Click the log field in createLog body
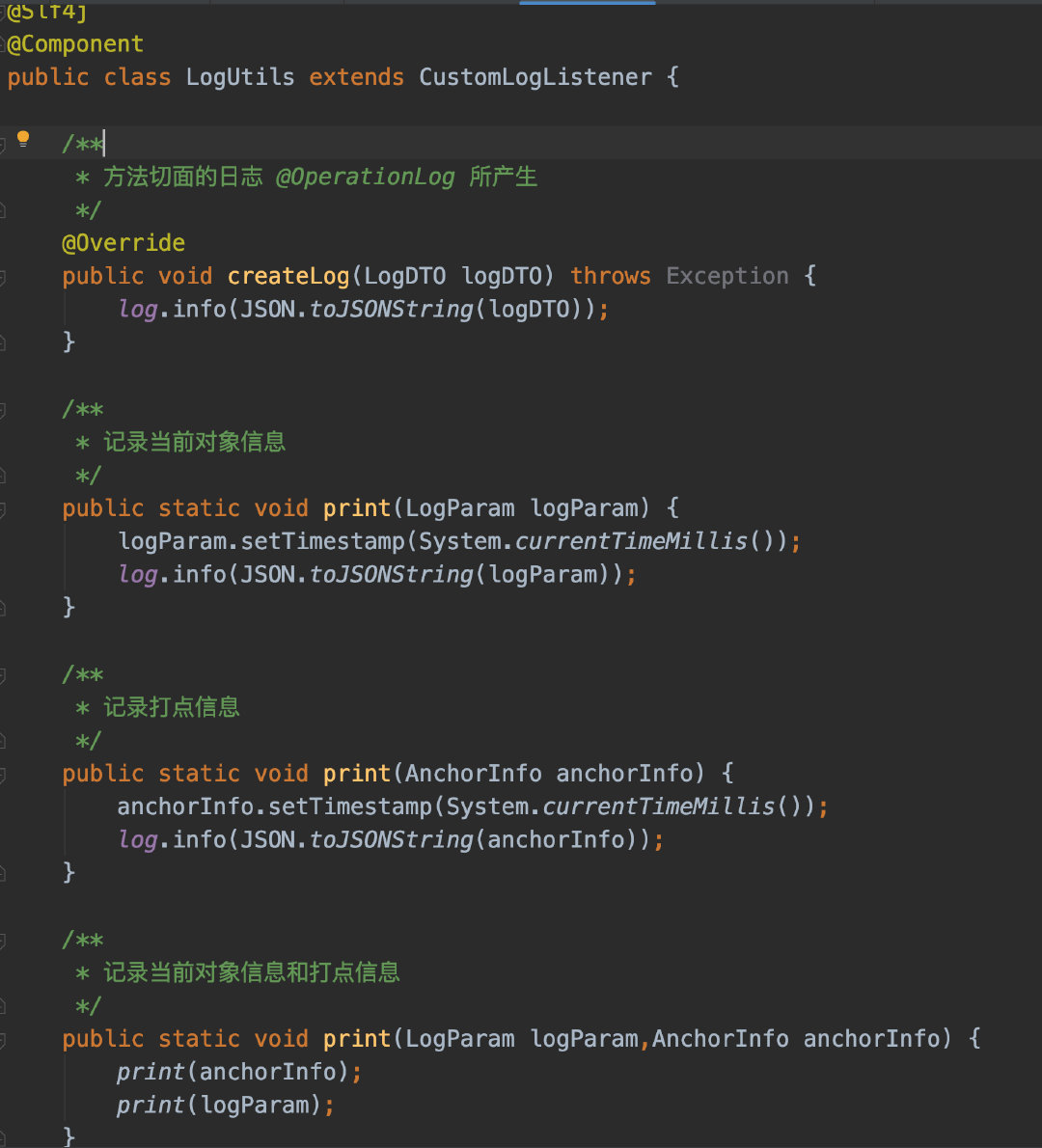1042x1148 pixels. [x=138, y=309]
